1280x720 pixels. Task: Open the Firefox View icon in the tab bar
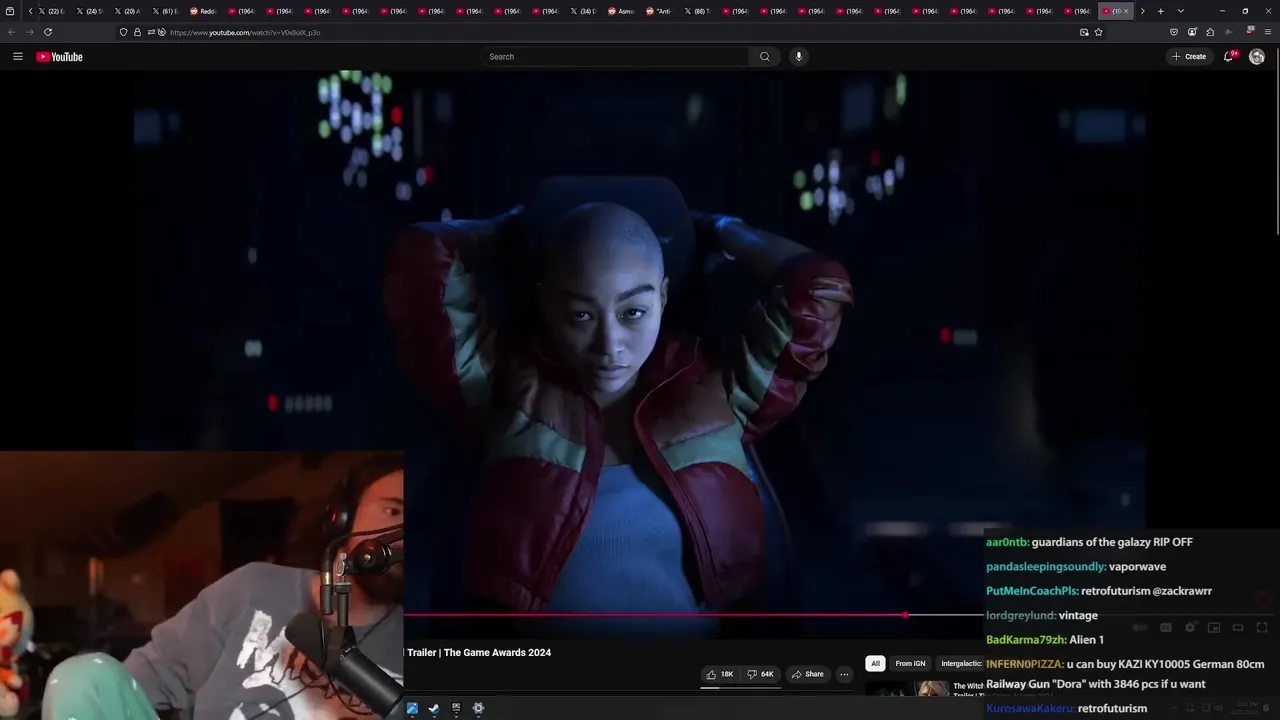click(10, 11)
